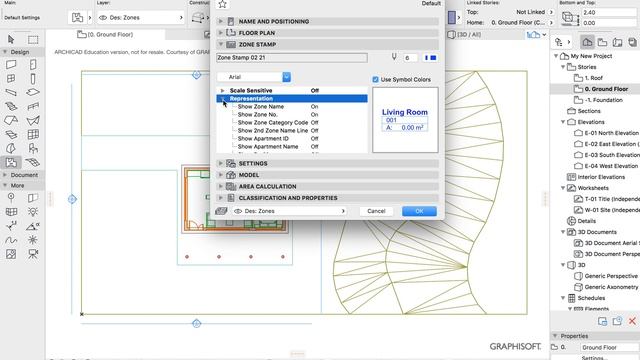Open the Layout Book tab in Navigator

(618, 42)
